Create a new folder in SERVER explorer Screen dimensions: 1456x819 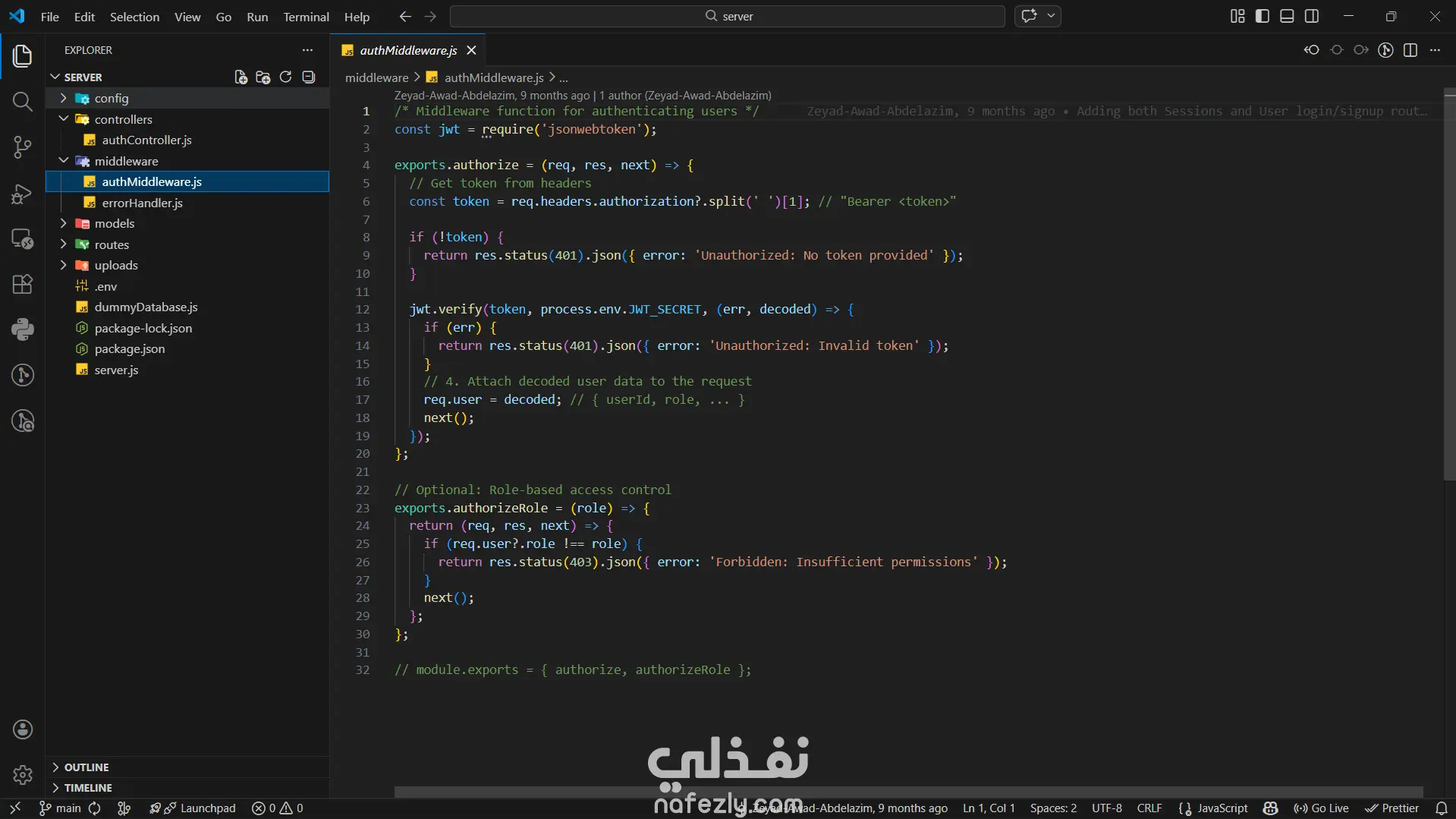coord(263,77)
